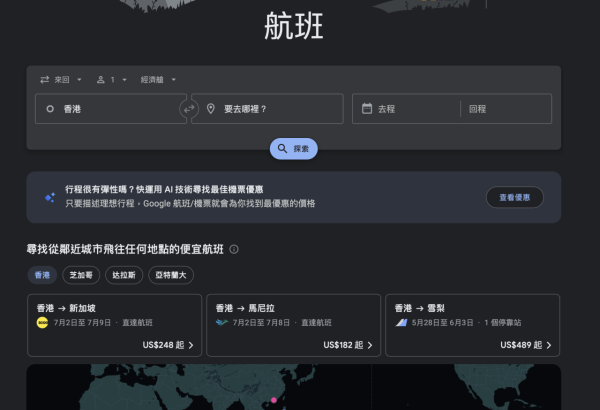Click the Scoot airline logo on Singapore card
The width and height of the screenshot is (600, 410).
(x=42, y=324)
